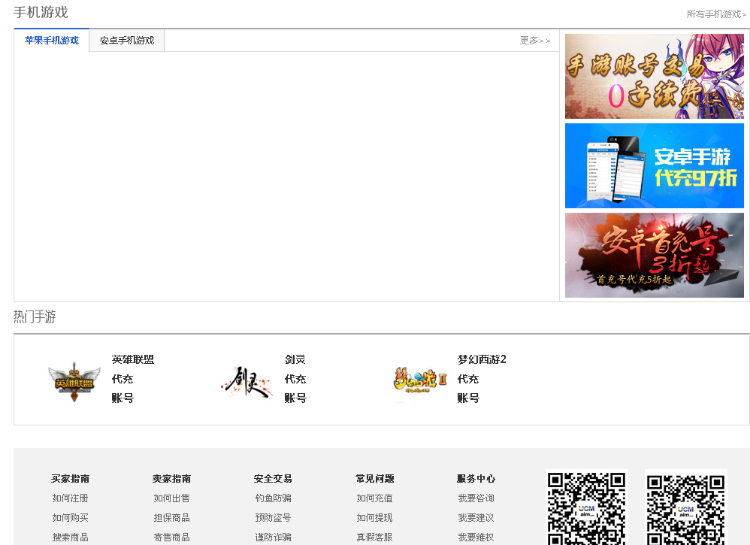Open 代充 under 英雄联盟
750x545 pixels.
(x=122, y=379)
